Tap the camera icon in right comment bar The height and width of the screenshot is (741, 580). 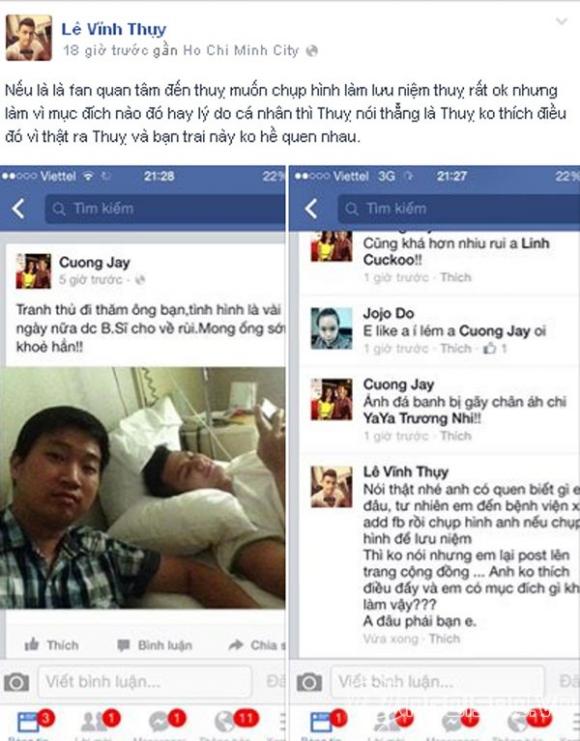[x=310, y=682]
